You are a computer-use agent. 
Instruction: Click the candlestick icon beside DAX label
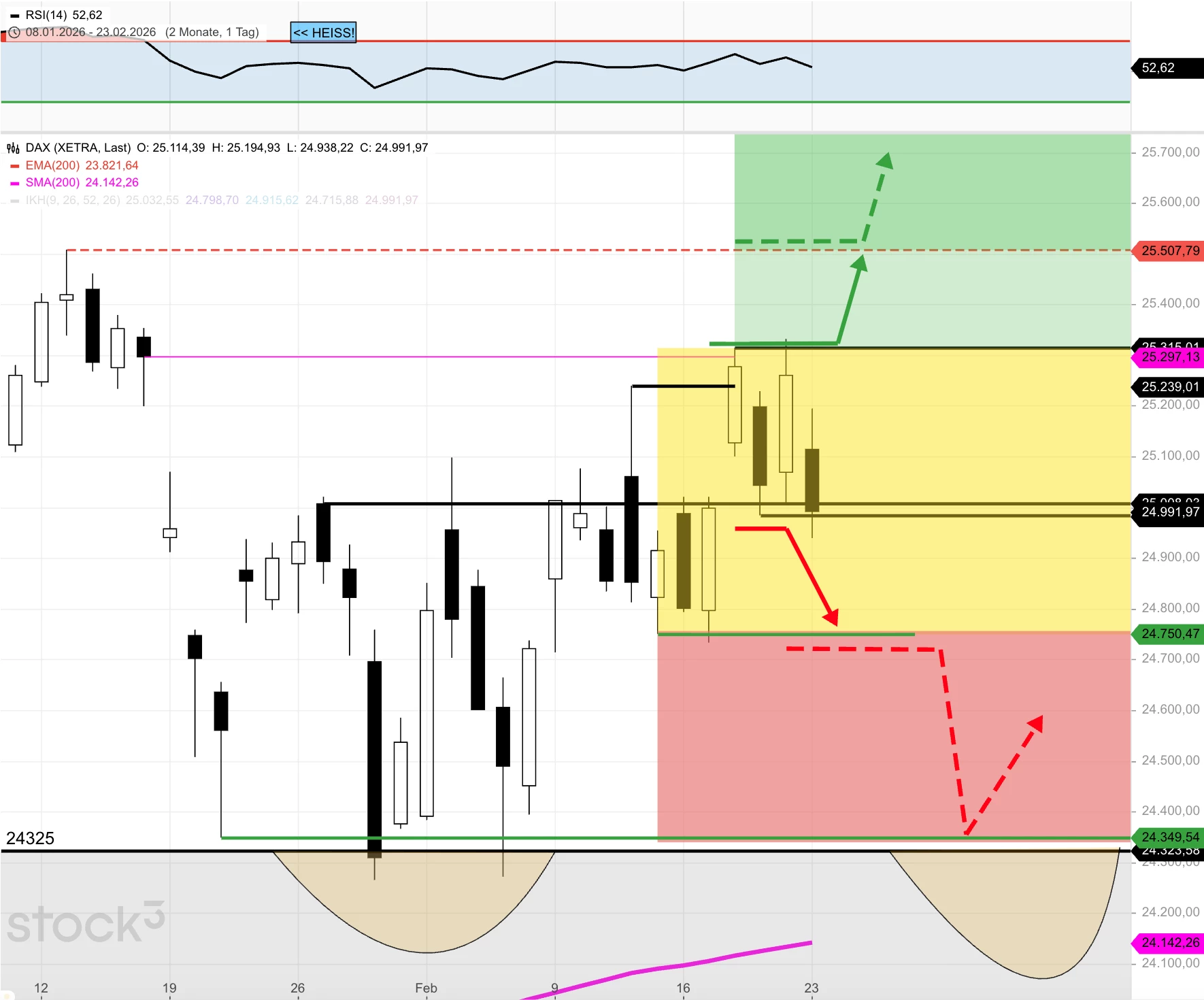[13, 148]
